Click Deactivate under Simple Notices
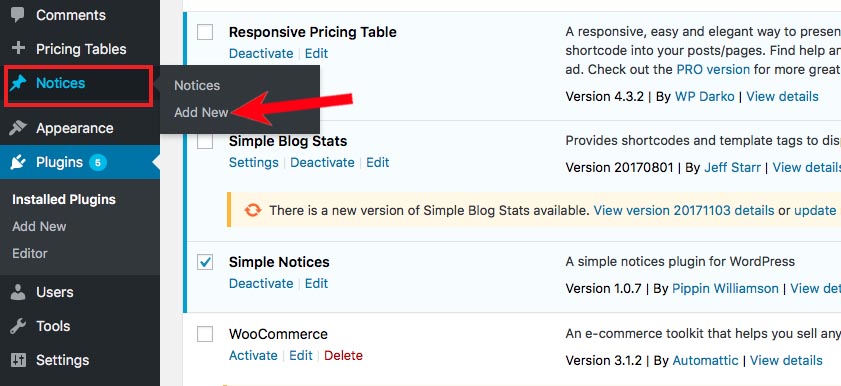The height and width of the screenshot is (386, 841). pos(261,283)
